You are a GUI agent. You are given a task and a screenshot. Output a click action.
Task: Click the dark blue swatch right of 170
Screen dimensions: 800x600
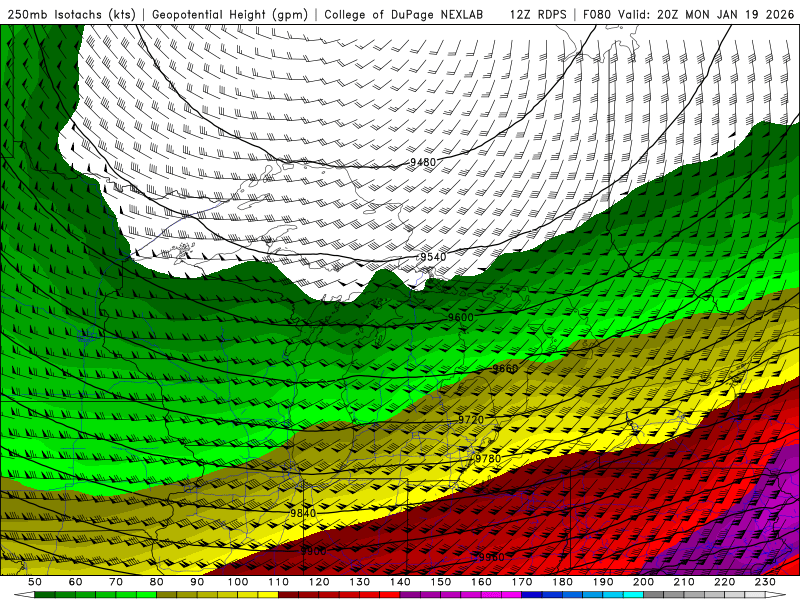tap(532, 595)
